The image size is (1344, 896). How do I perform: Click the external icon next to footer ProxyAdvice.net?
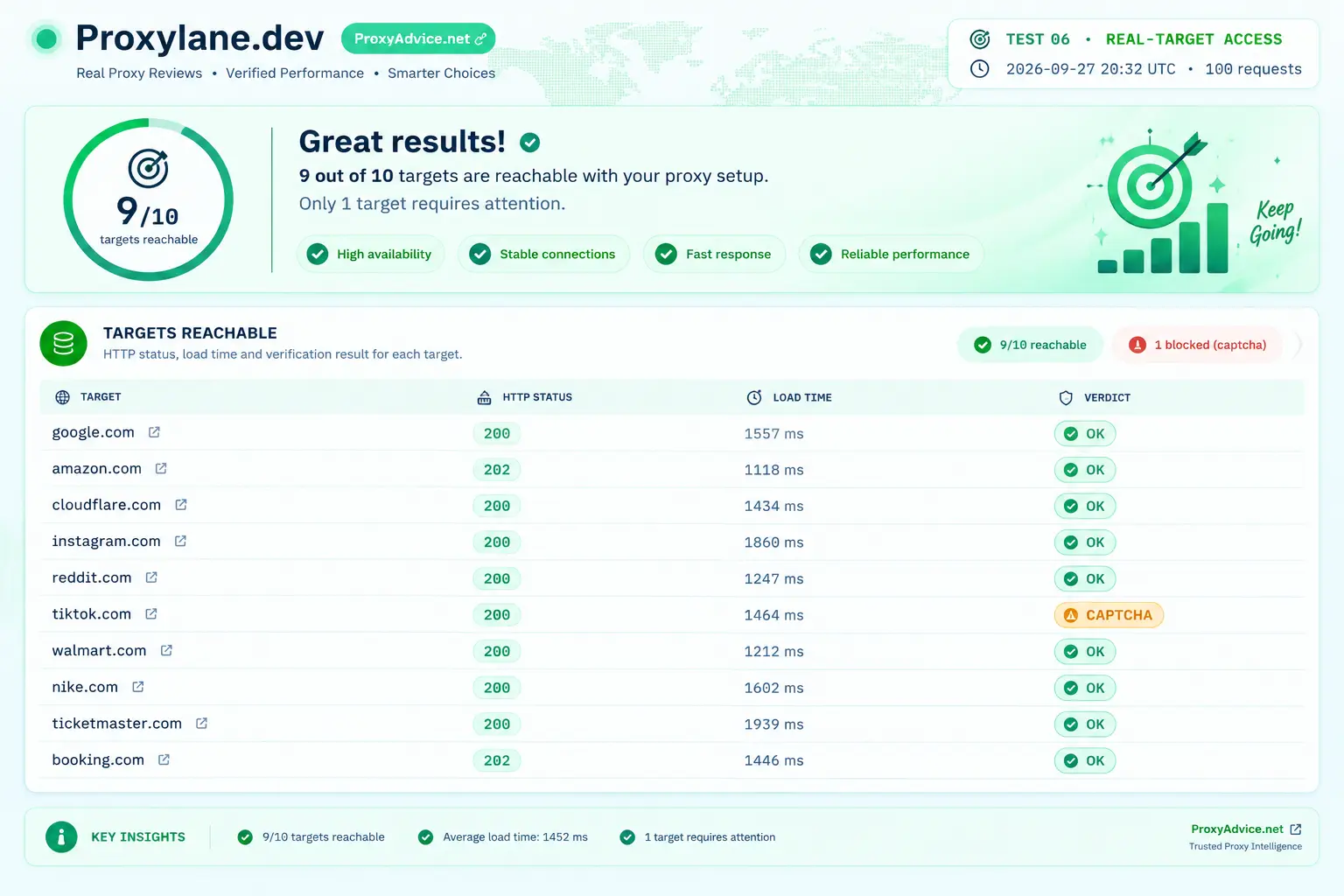click(x=1296, y=829)
